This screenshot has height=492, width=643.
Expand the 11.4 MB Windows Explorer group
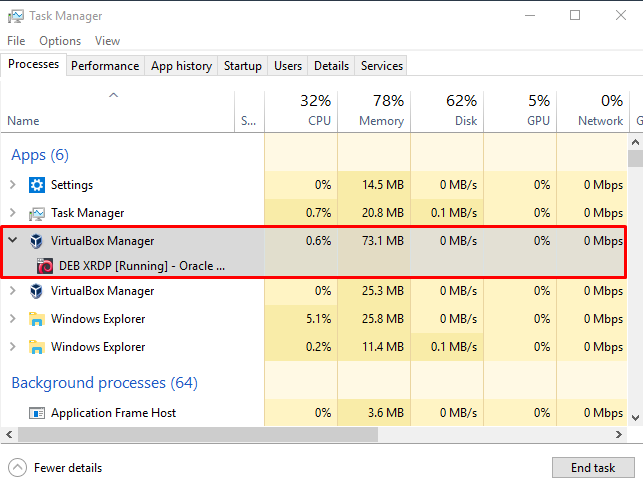tap(13, 346)
